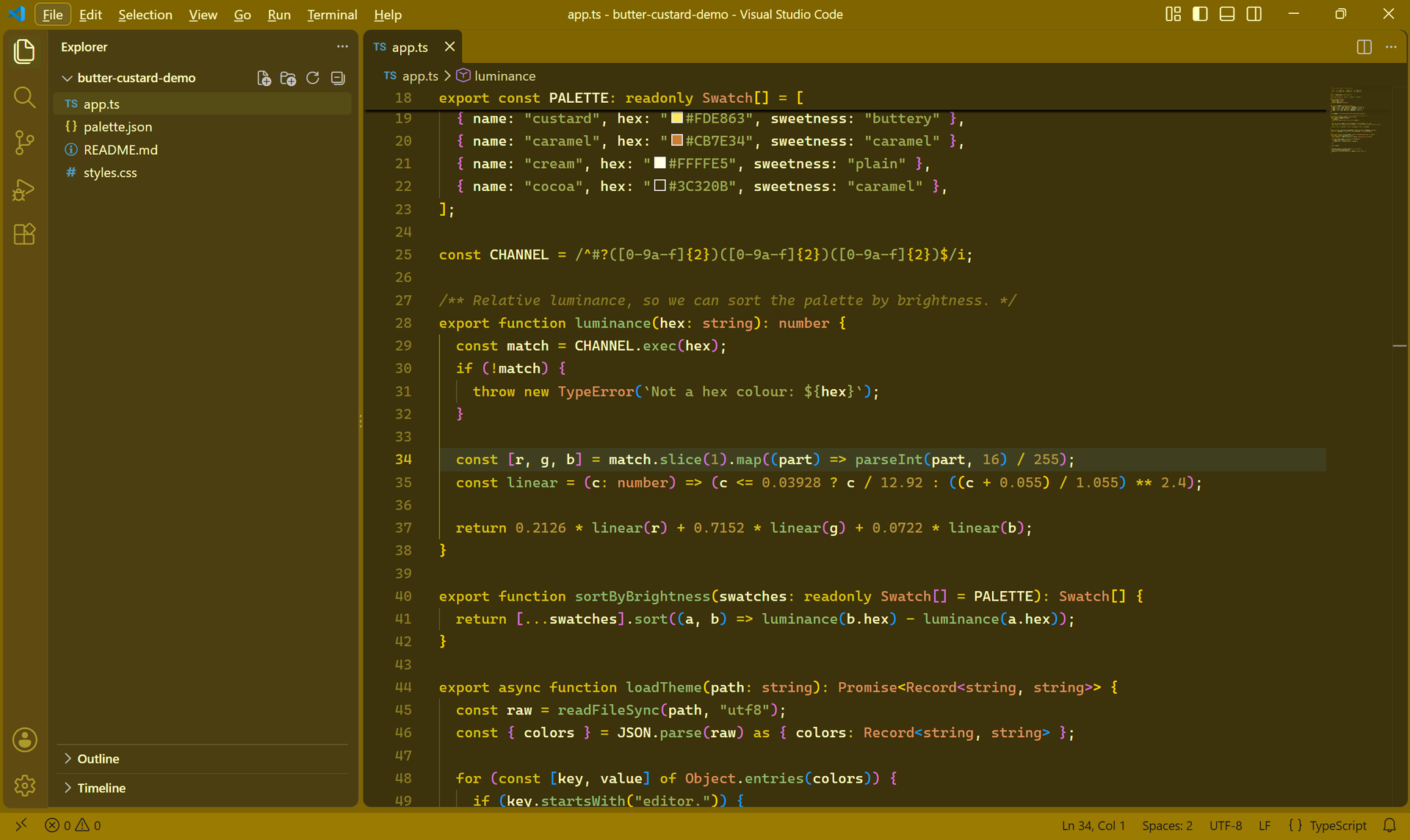
Task: Open the Selection menu
Action: pyautogui.click(x=145, y=14)
